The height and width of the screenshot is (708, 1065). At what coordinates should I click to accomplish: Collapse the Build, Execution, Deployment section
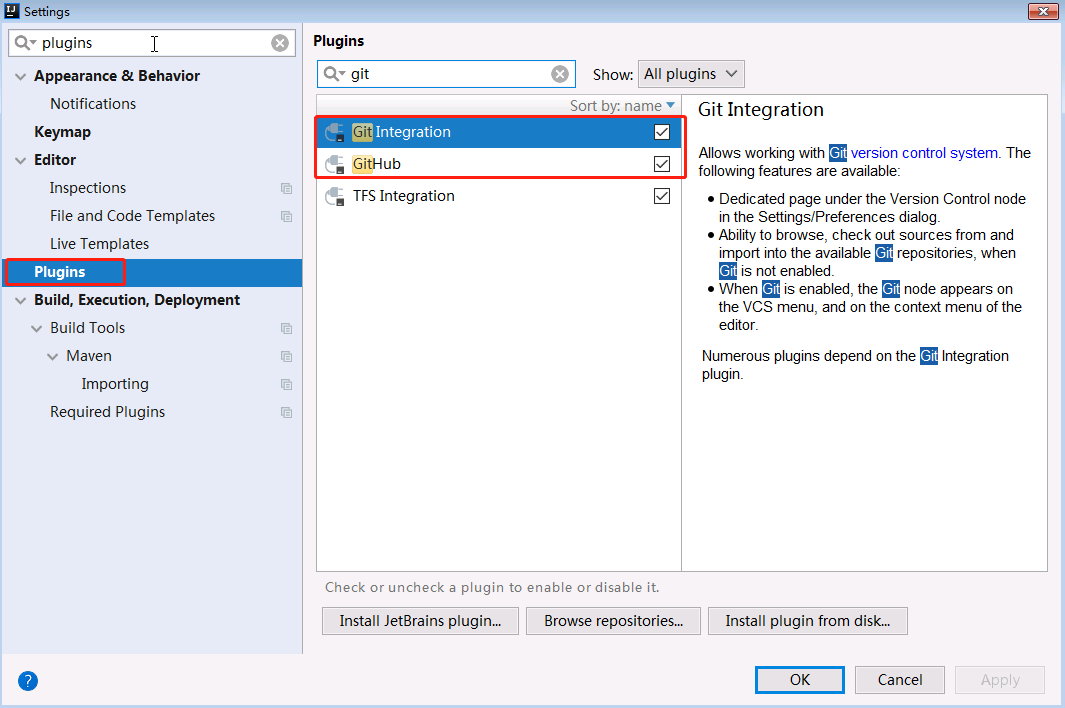point(20,300)
